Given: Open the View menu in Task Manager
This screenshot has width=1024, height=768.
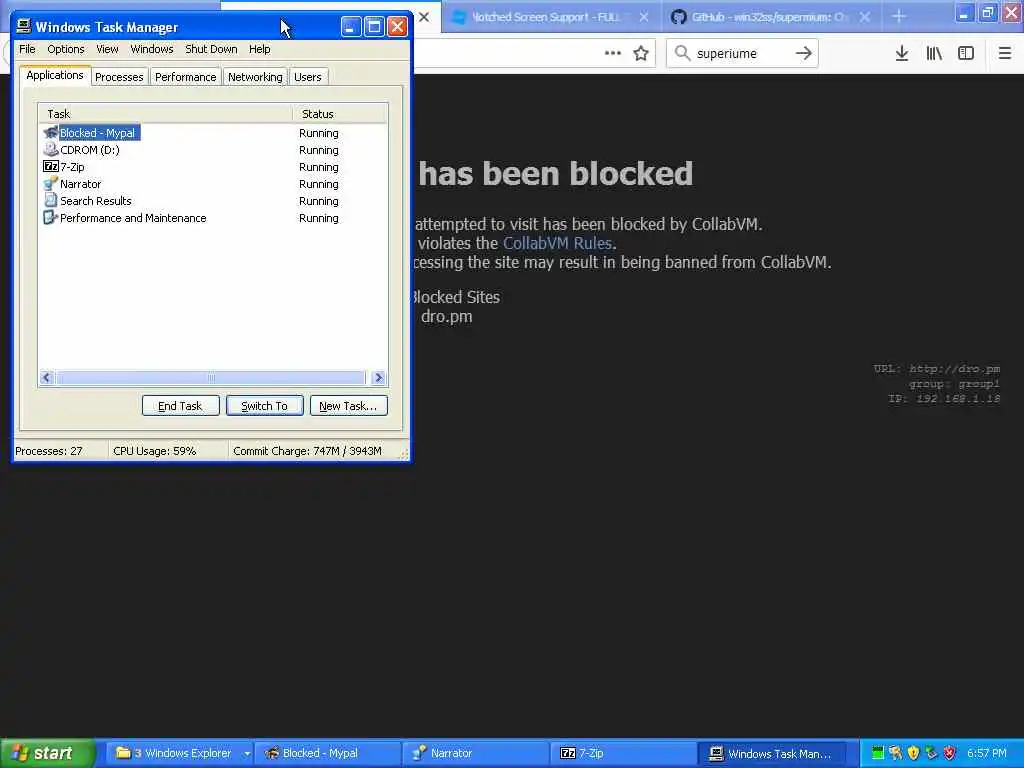Looking at the screenshot, I should click(x=107, y=49).
